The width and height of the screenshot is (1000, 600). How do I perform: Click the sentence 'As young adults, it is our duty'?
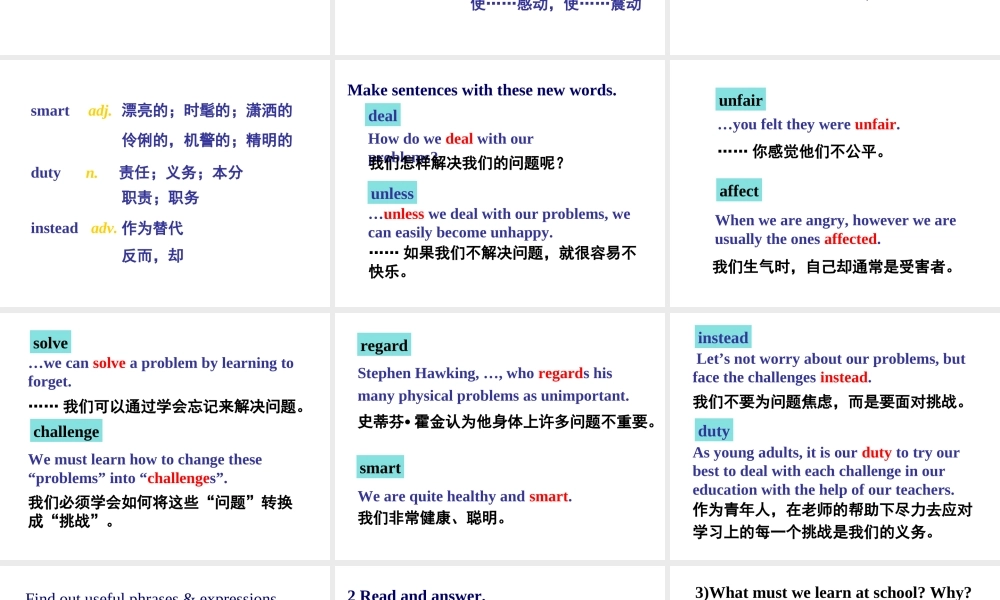point(826,452)
